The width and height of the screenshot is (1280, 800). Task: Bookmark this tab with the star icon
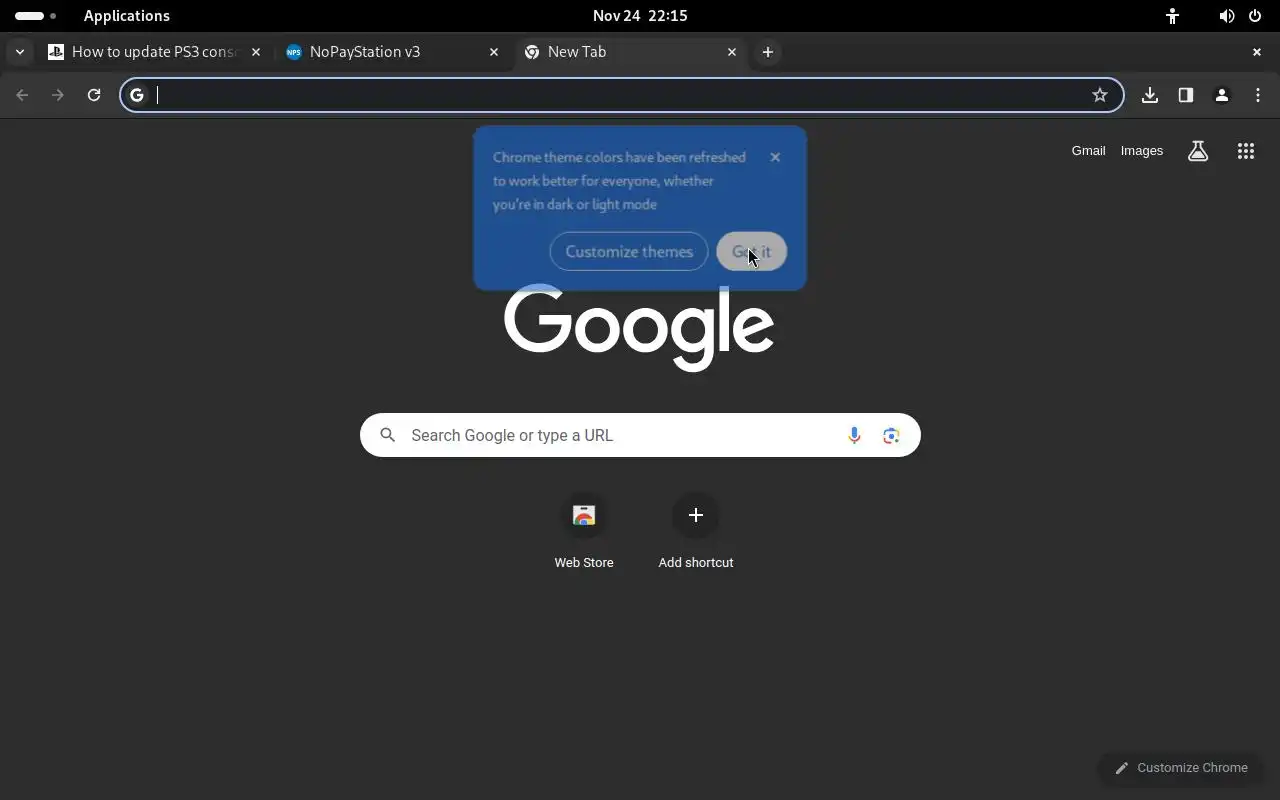pyautogui.click(x=1100, y=95)
